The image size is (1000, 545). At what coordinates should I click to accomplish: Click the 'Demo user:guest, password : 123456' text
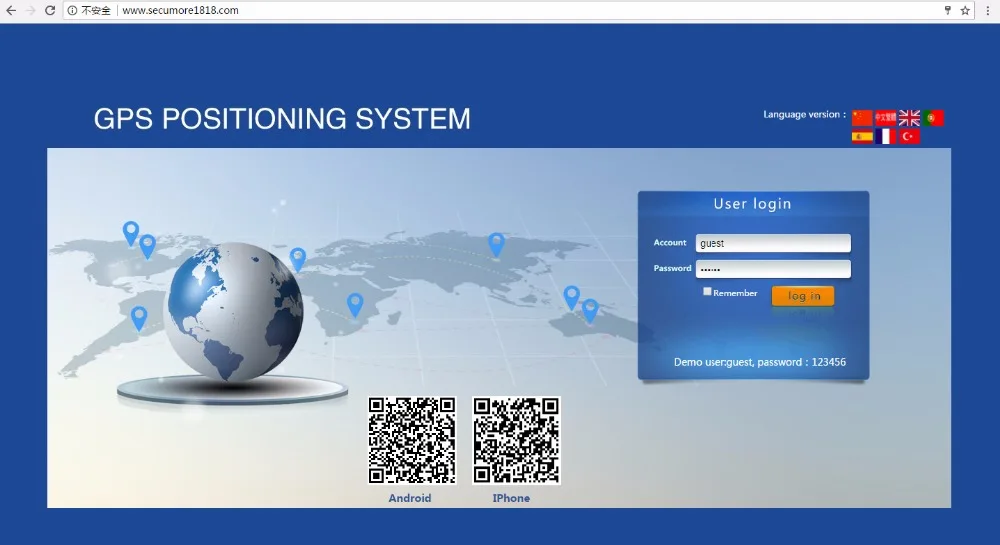(x=760, y=362)
